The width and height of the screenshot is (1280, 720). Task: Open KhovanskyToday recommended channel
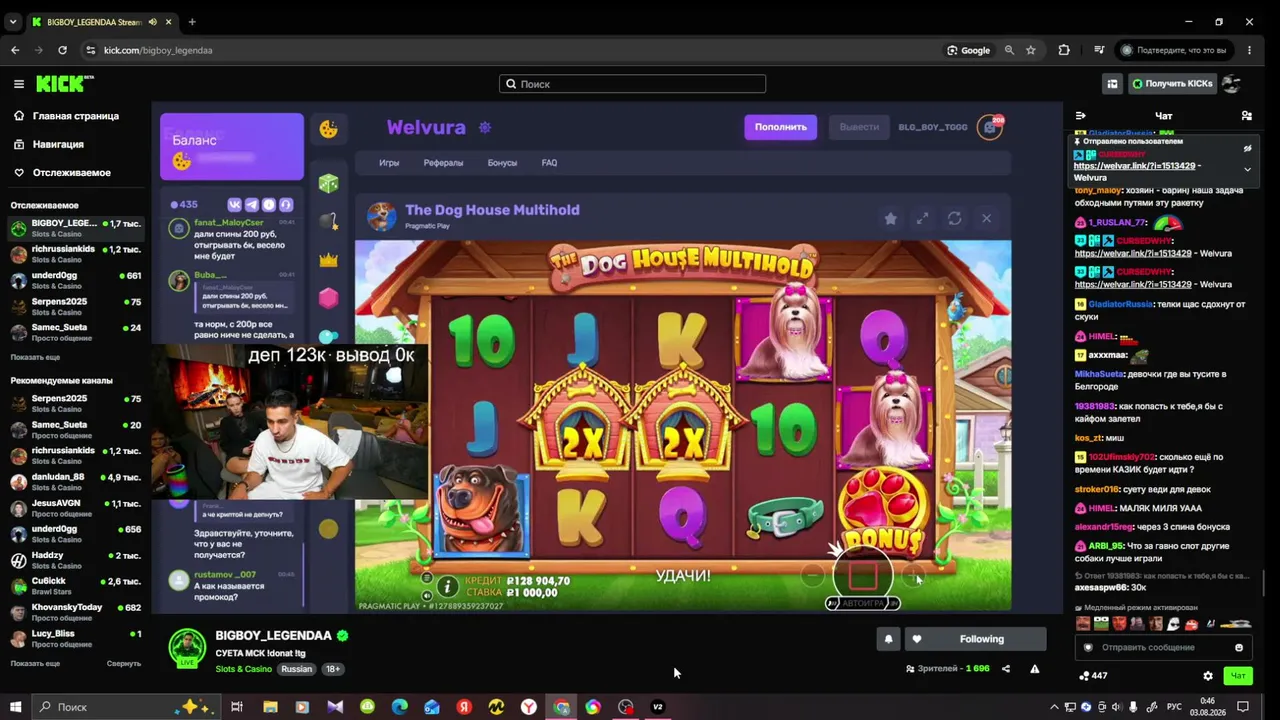pos(76,612)
